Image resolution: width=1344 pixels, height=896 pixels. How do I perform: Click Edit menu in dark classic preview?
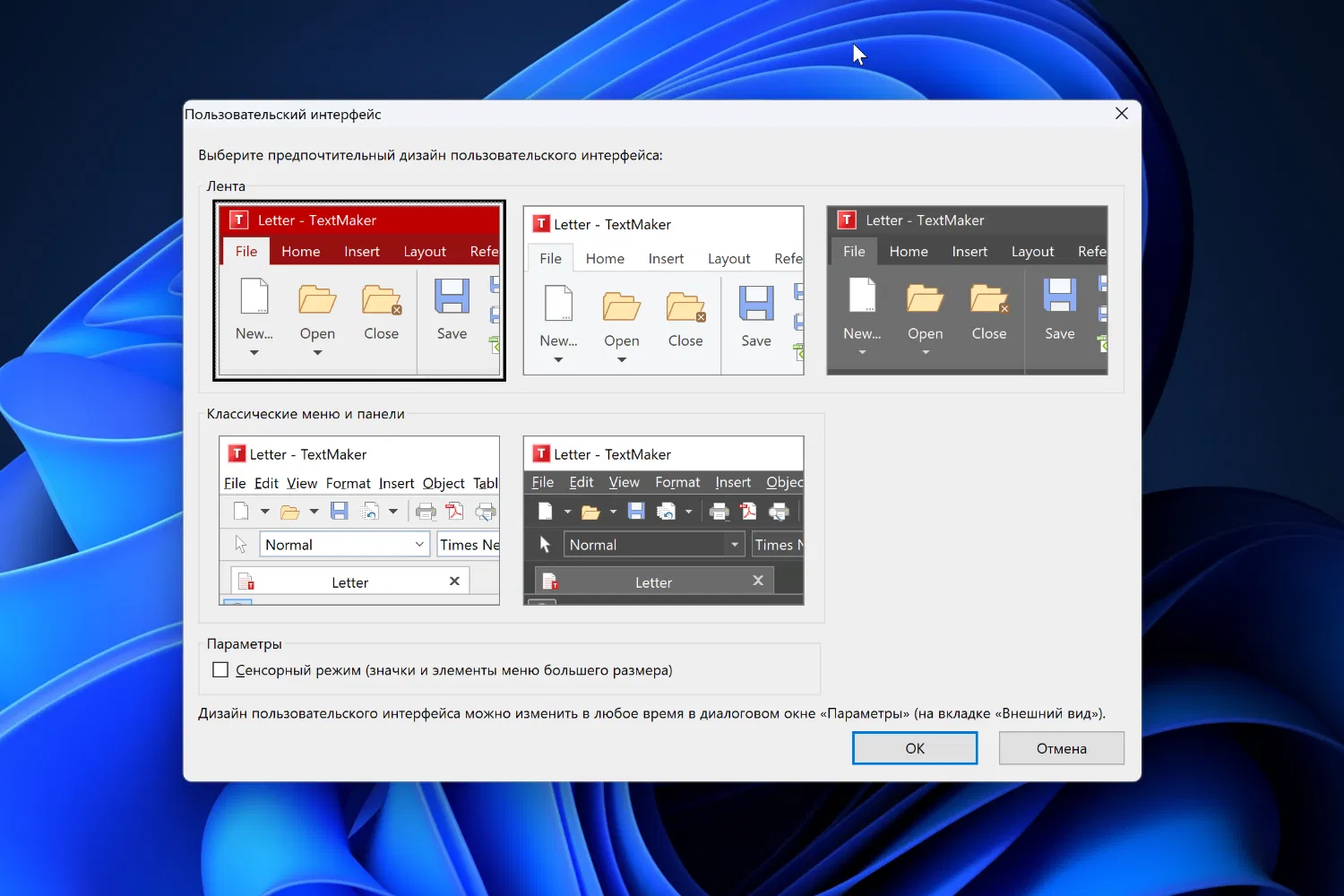coord(581,483)
